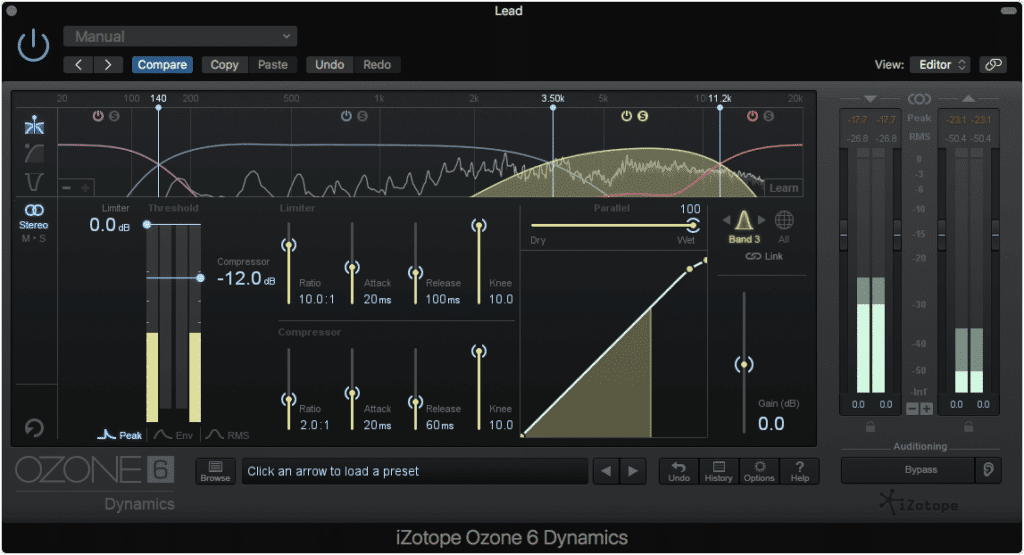The height and width of the screenshot is (555, 1024).
Task: Load previous preset with left arrow
Action: pyautogui.click(x=606, y=471)
